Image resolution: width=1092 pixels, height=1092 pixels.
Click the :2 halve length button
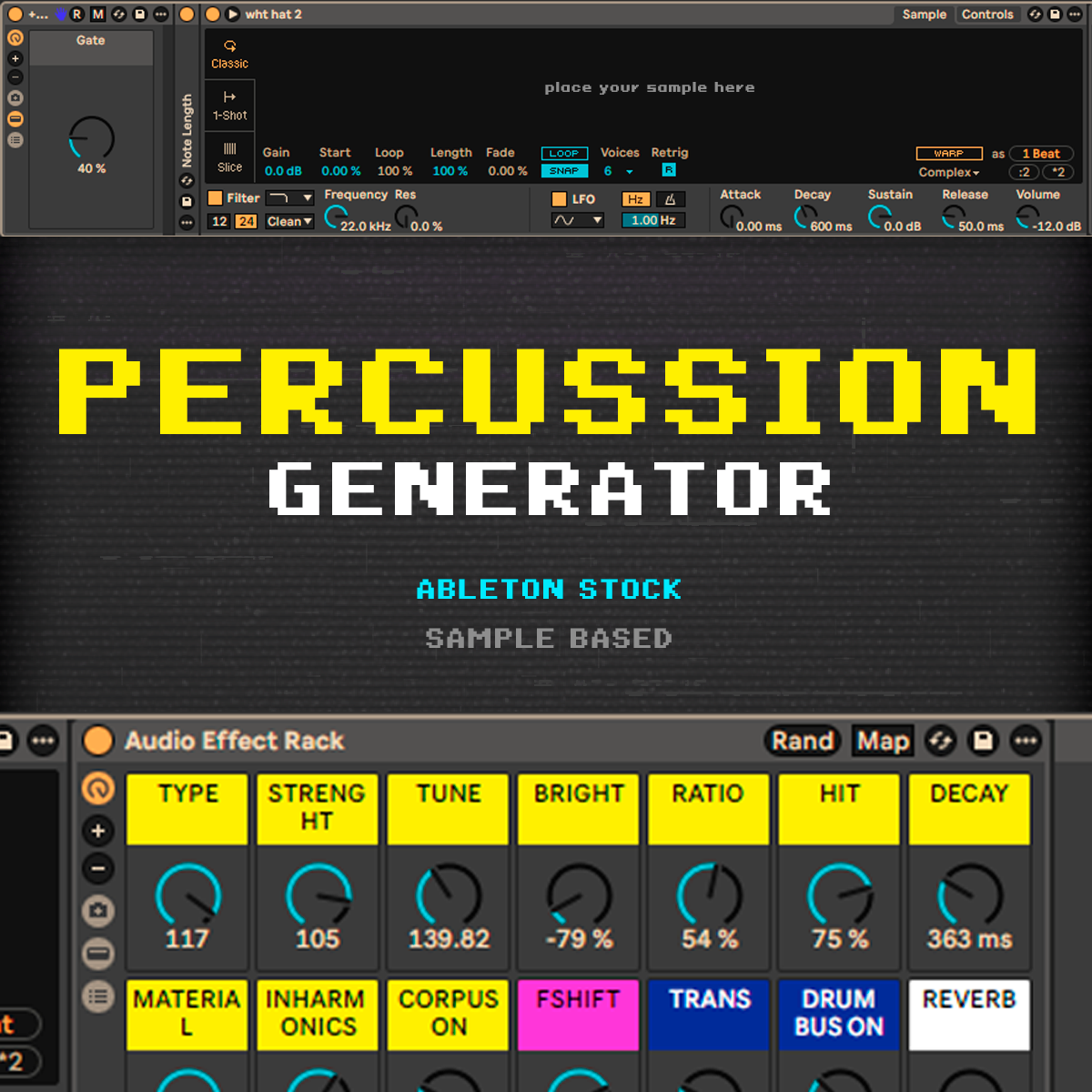[1024, 172]
